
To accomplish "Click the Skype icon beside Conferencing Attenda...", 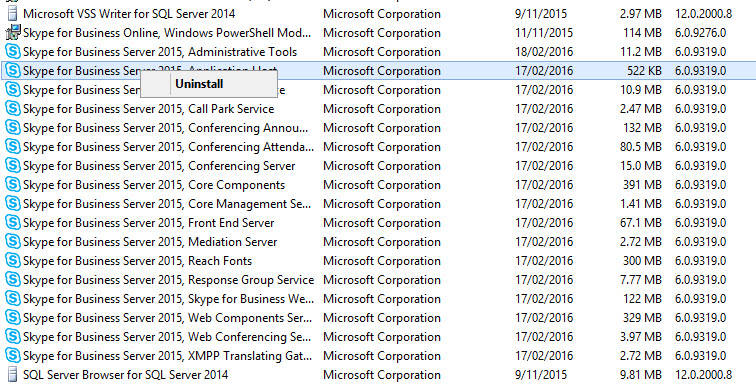I will [13, 146].
